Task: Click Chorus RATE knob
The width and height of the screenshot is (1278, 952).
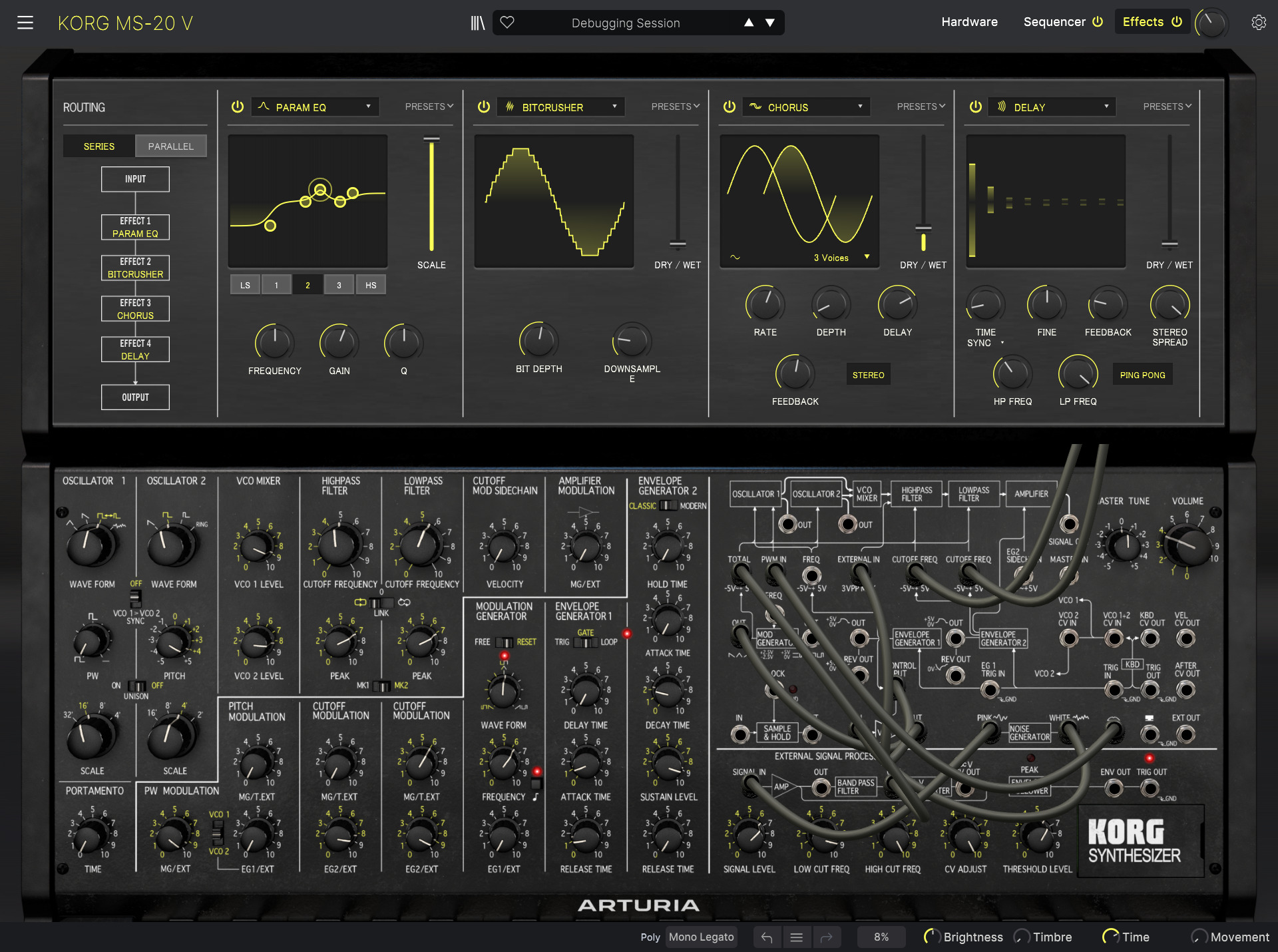Action: coord(765,304)
